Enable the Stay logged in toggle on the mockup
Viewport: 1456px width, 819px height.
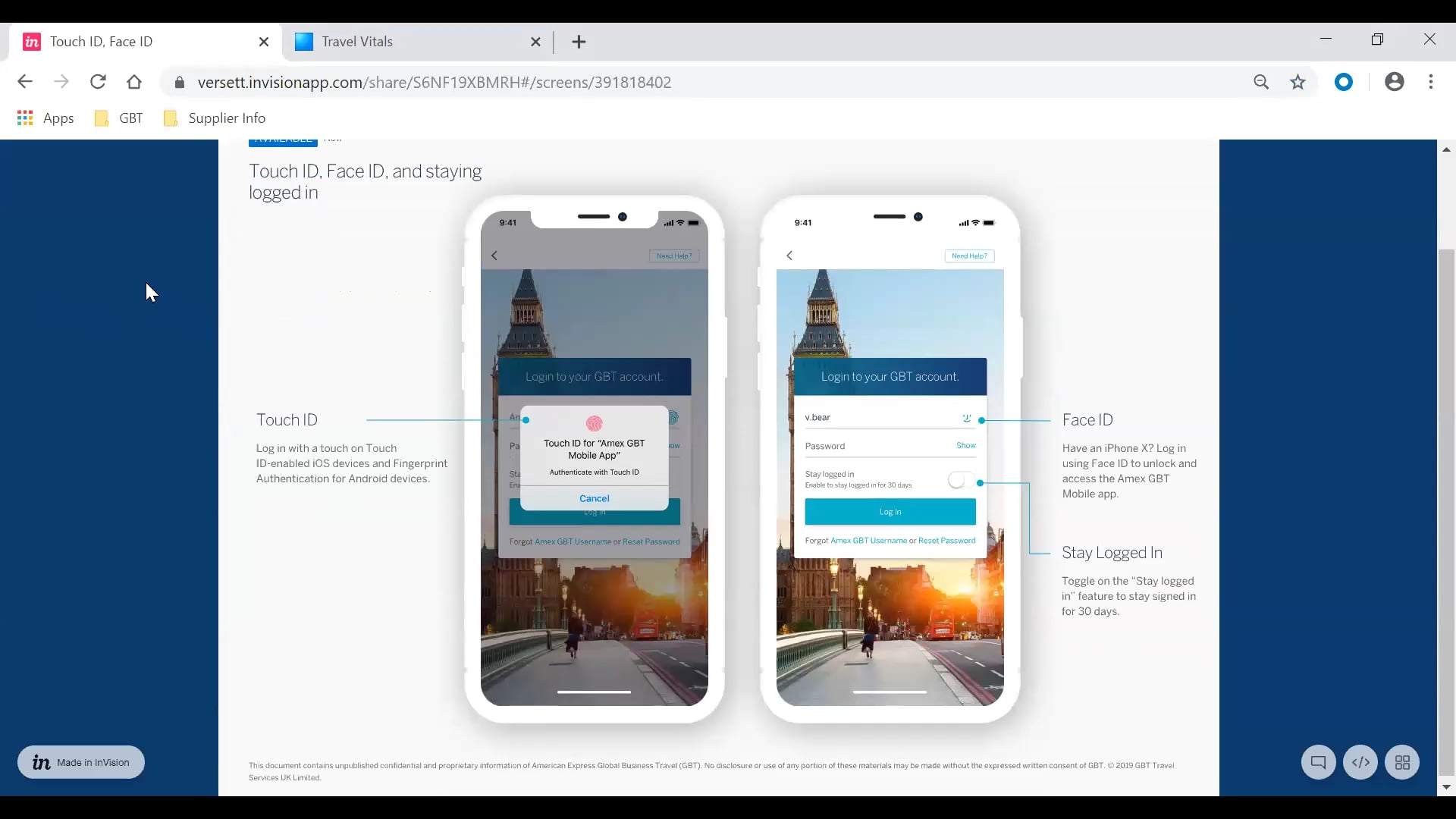(959, 480)
